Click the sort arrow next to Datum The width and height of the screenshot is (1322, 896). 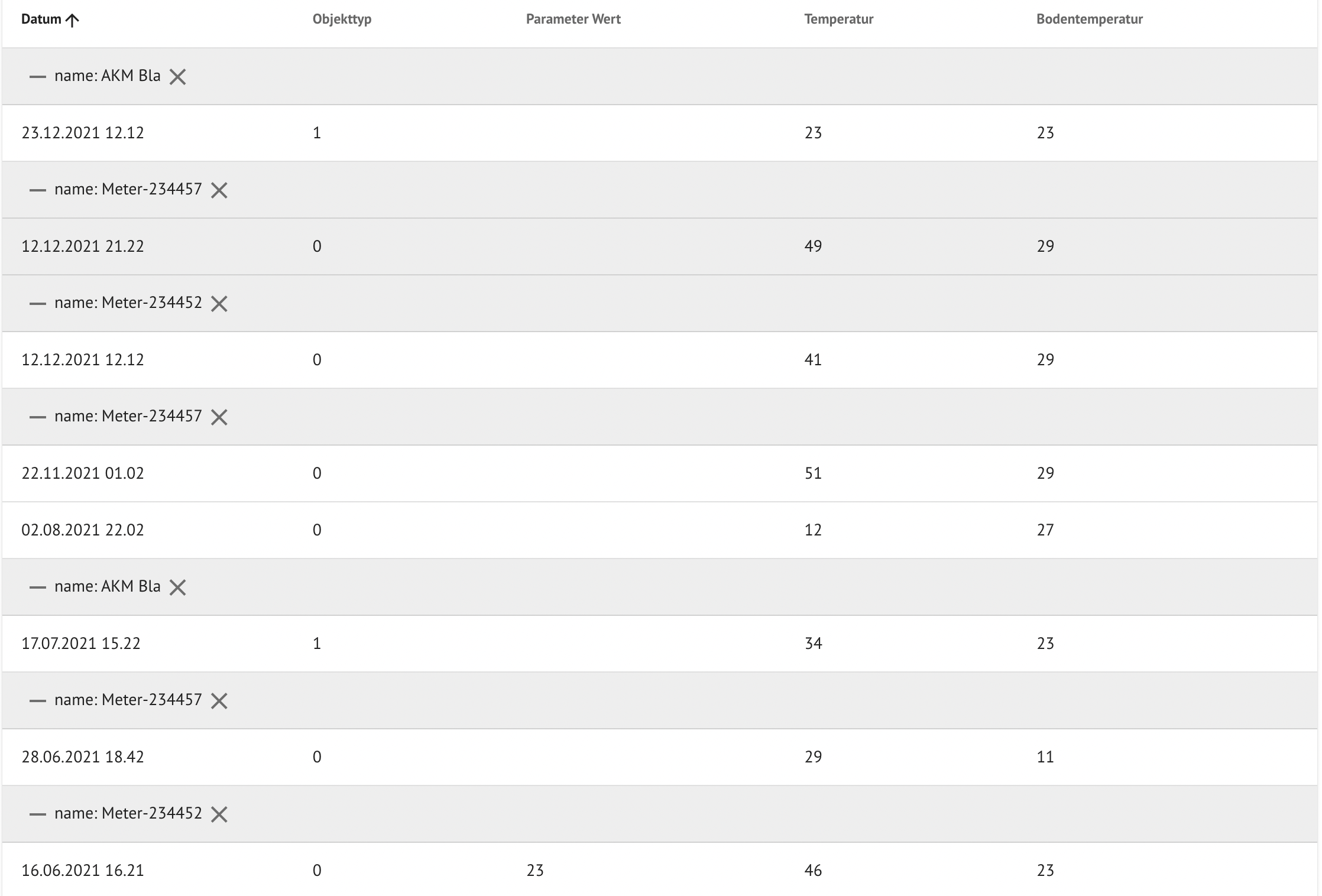point(72,21)
